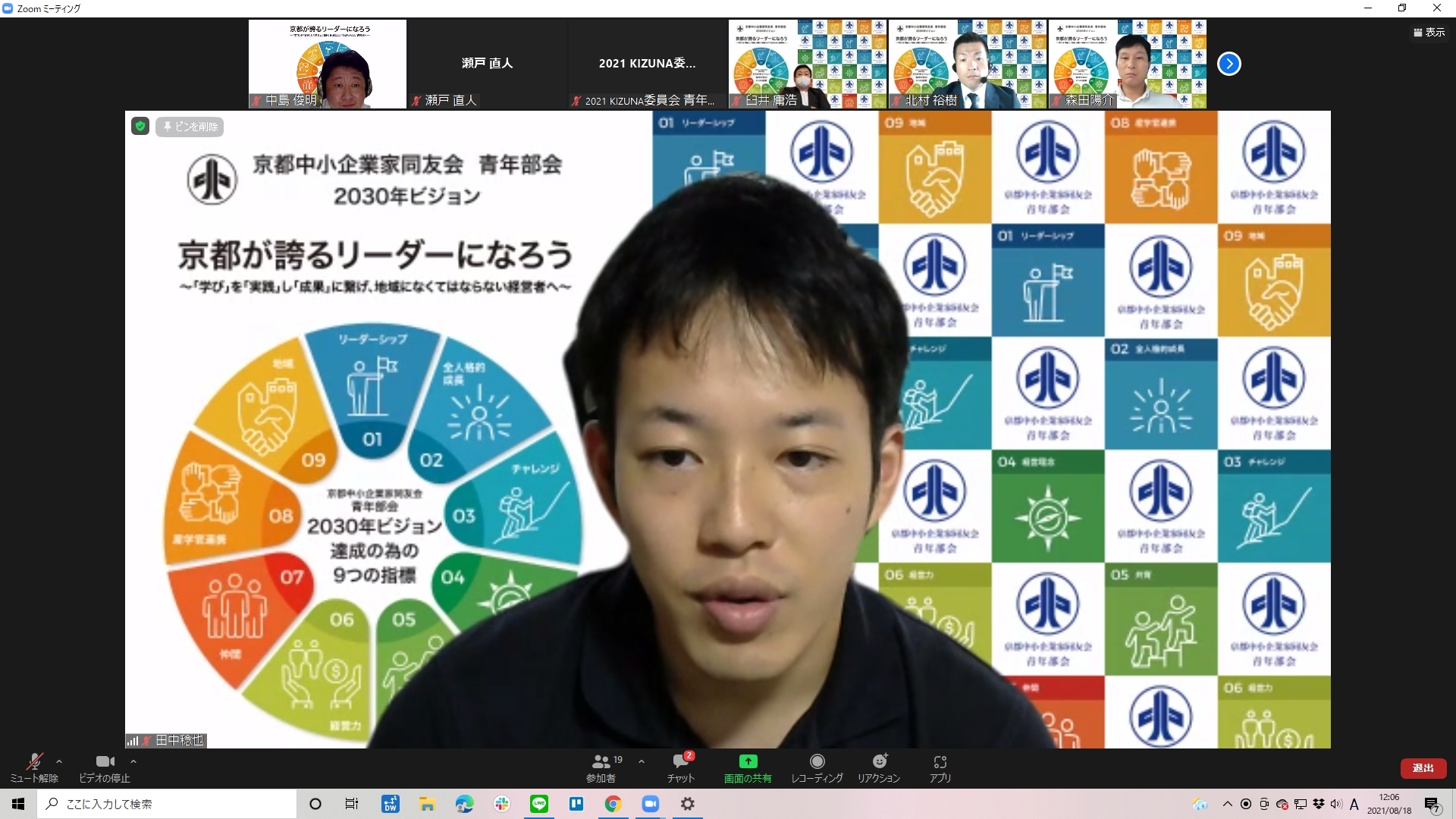Select 臼井 庸浩 participant thumbnail
The image size is (1456, 819).
[x=808, y=64]
